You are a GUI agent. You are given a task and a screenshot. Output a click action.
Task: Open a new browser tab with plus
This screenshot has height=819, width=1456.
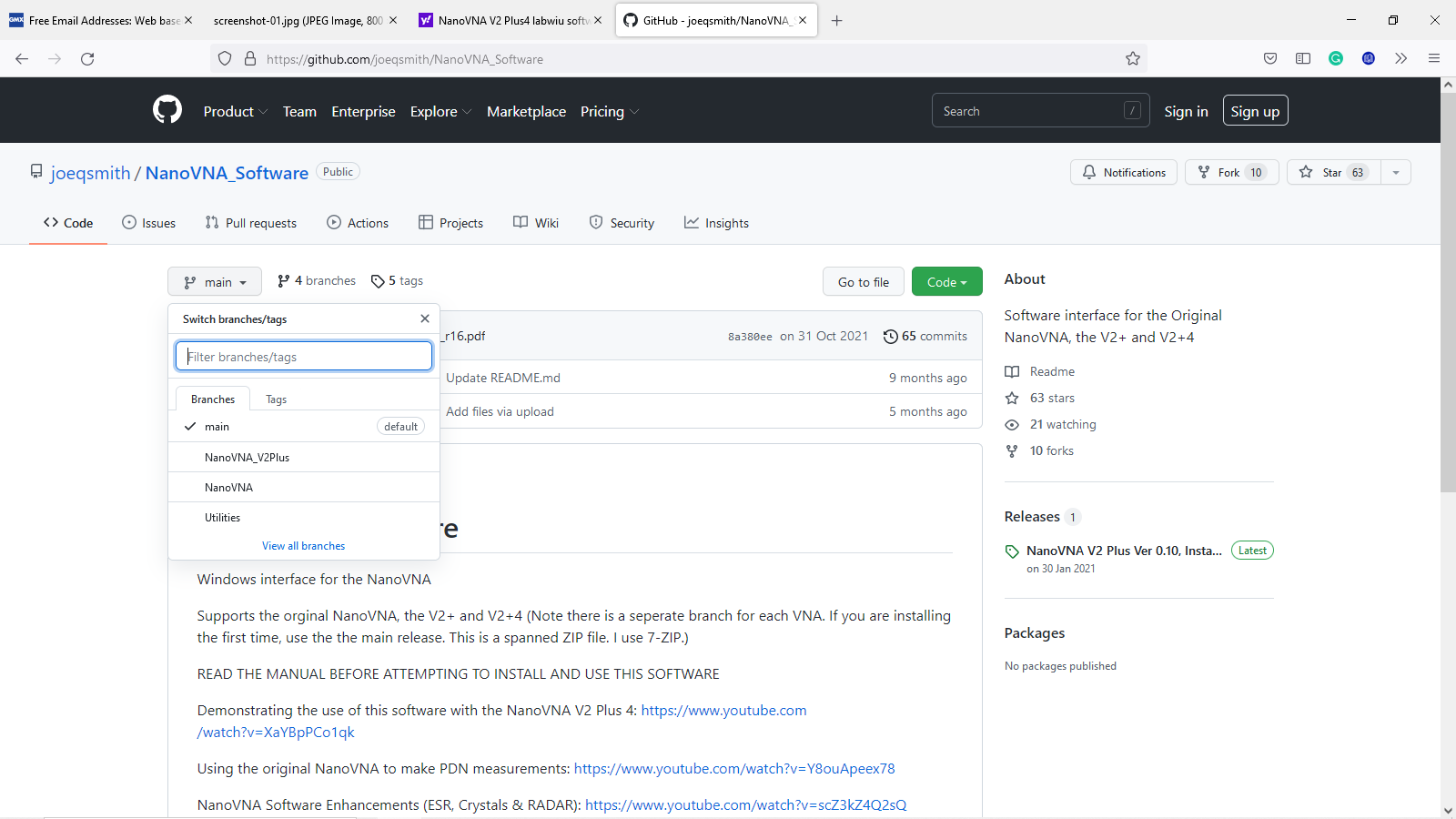836,20
